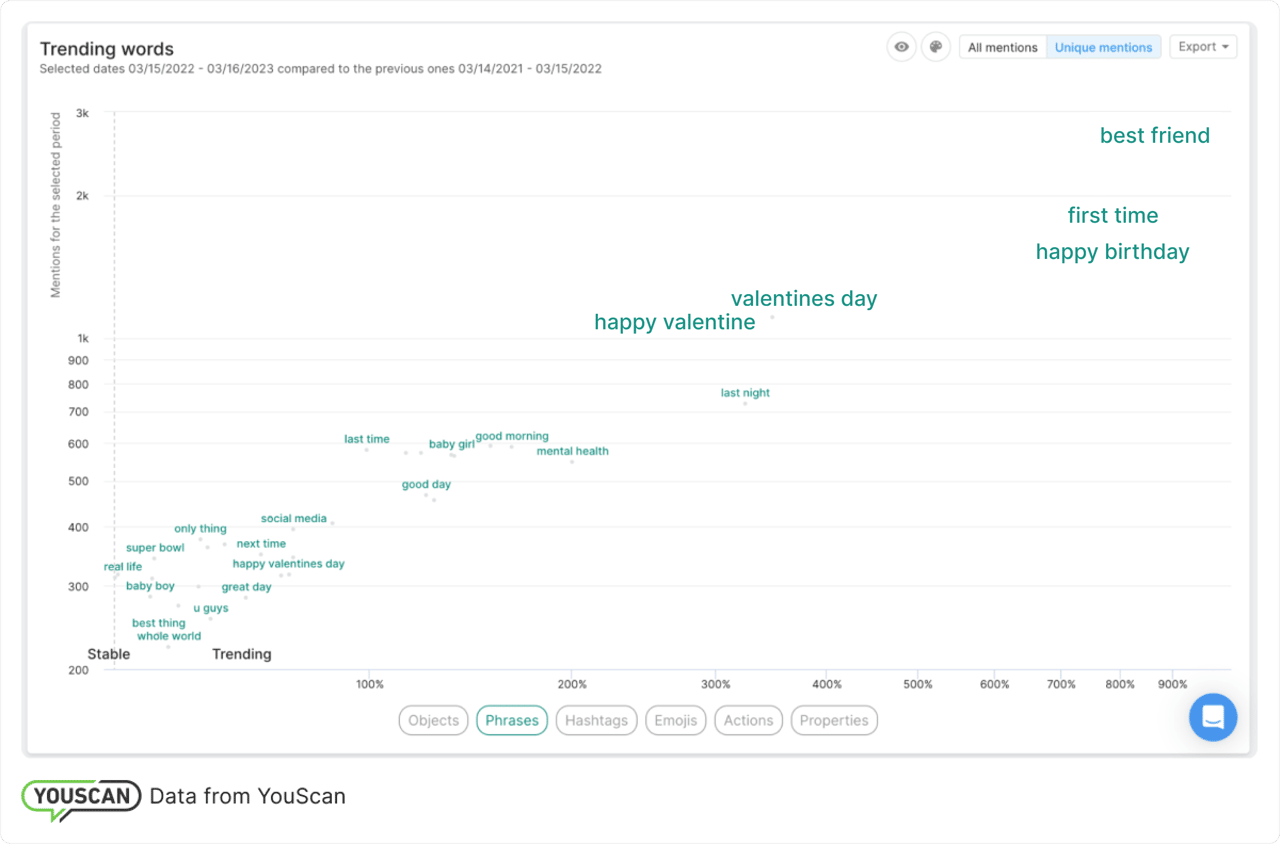Screen dimensions: 1280x844
Task: Switch to All mentions
Action: coord(1002,47)
